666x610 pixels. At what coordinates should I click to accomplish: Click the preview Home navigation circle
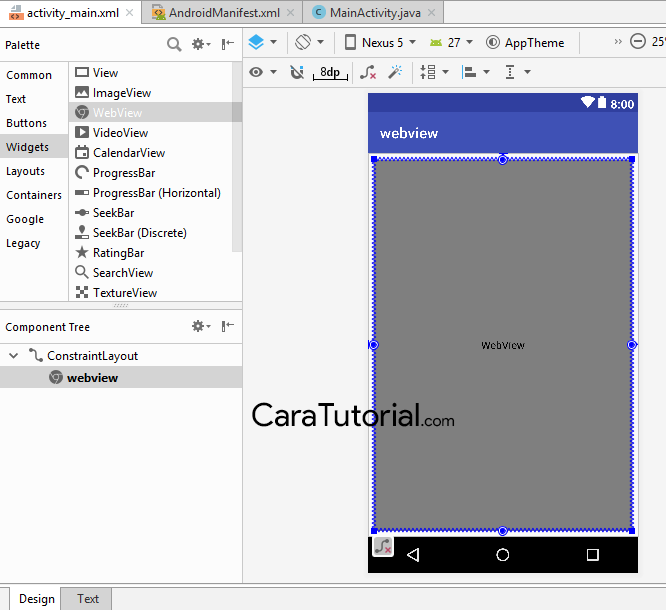(503, 555)
